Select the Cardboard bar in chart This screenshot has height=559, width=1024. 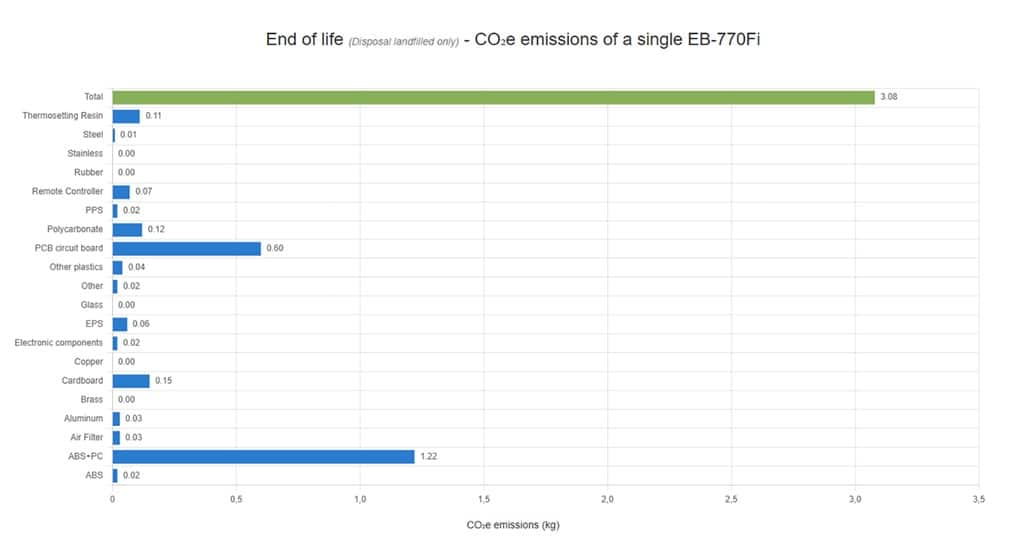coord(131,381)
